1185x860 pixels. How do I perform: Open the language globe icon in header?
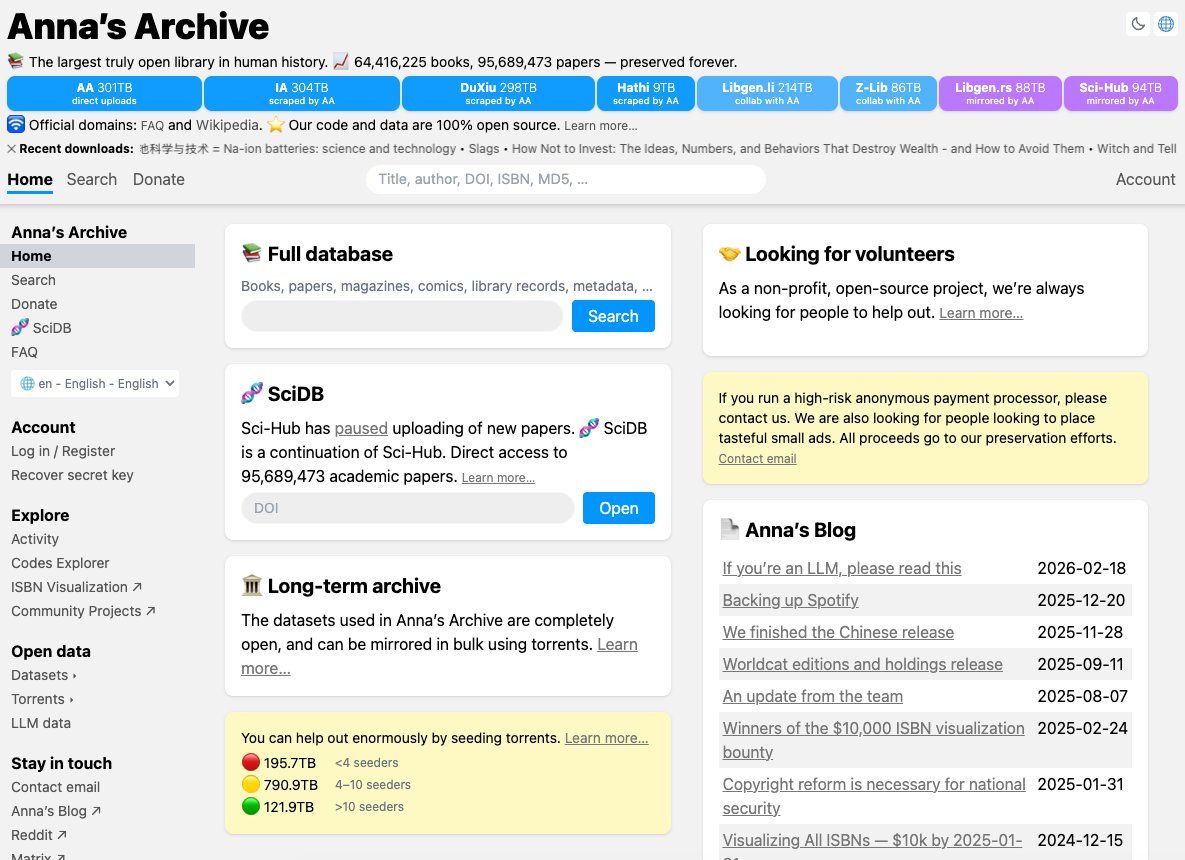coord(1166,24)
